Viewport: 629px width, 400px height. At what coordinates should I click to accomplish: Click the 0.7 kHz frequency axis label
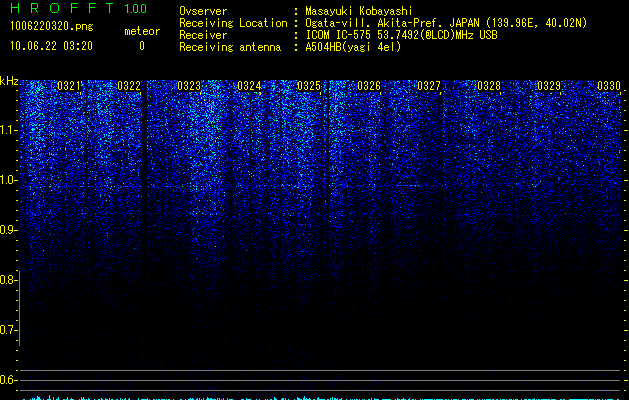tap(9, 330)
